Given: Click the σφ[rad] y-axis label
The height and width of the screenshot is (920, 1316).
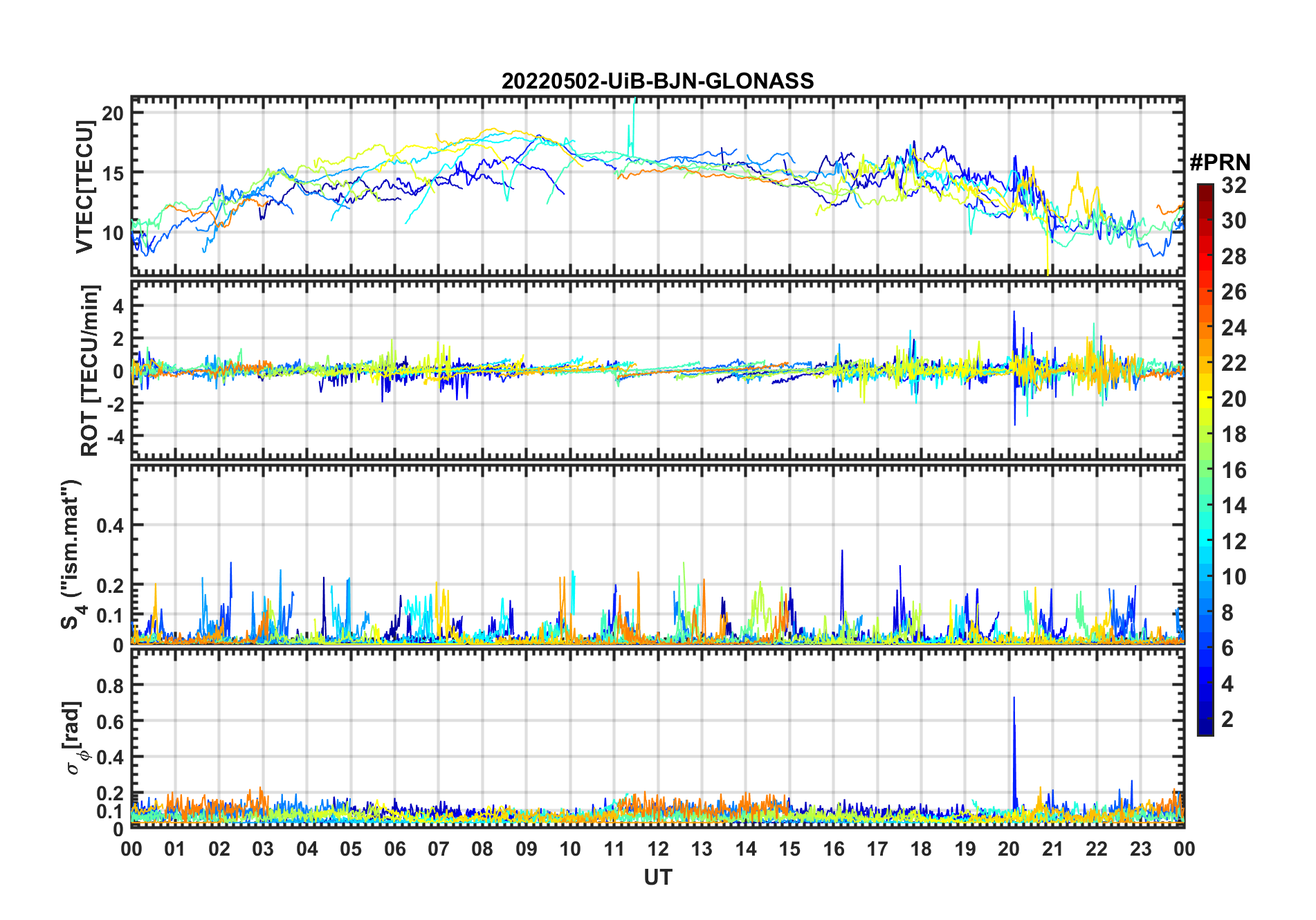Looking at the screenshot, I should 74,737.
